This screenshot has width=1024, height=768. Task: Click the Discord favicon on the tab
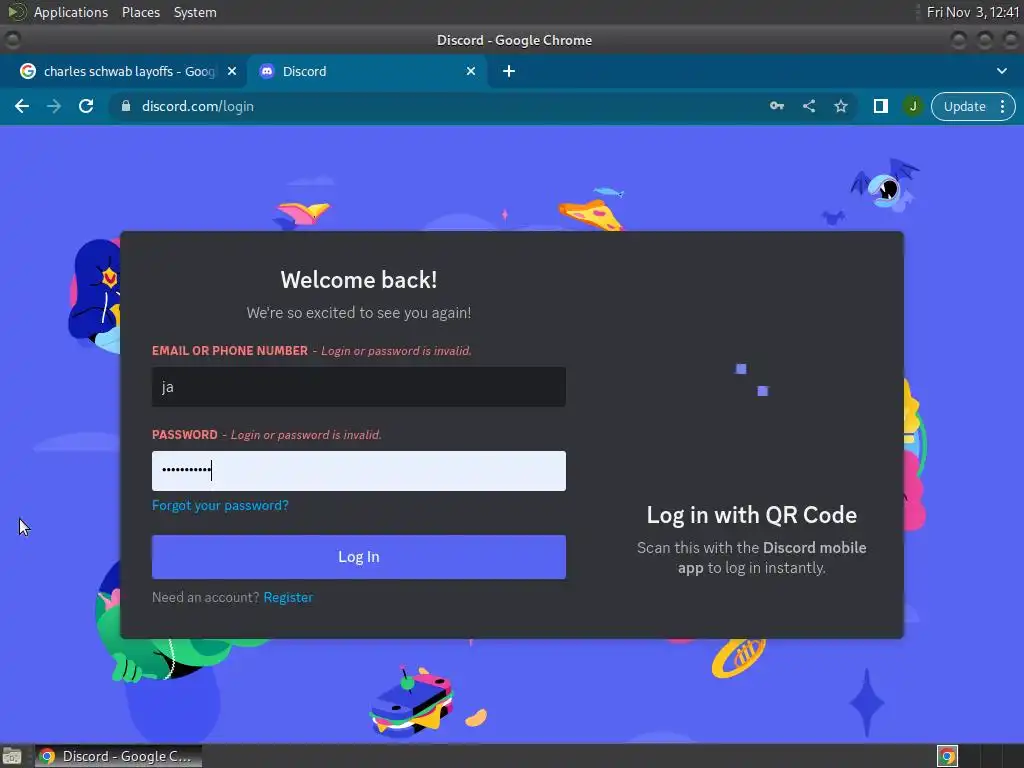coord(266,71)
